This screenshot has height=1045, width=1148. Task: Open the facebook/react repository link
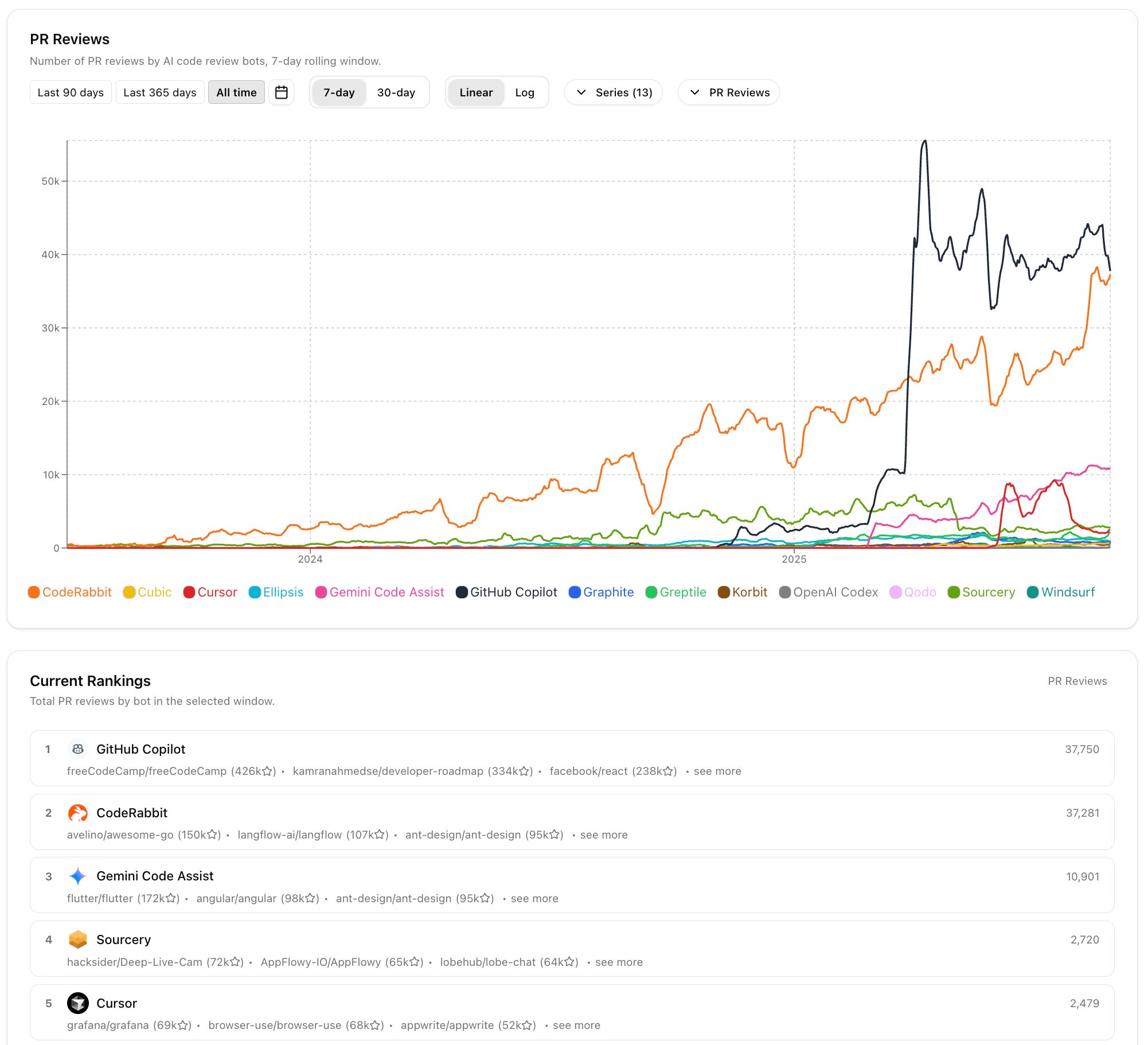point(588,771)
